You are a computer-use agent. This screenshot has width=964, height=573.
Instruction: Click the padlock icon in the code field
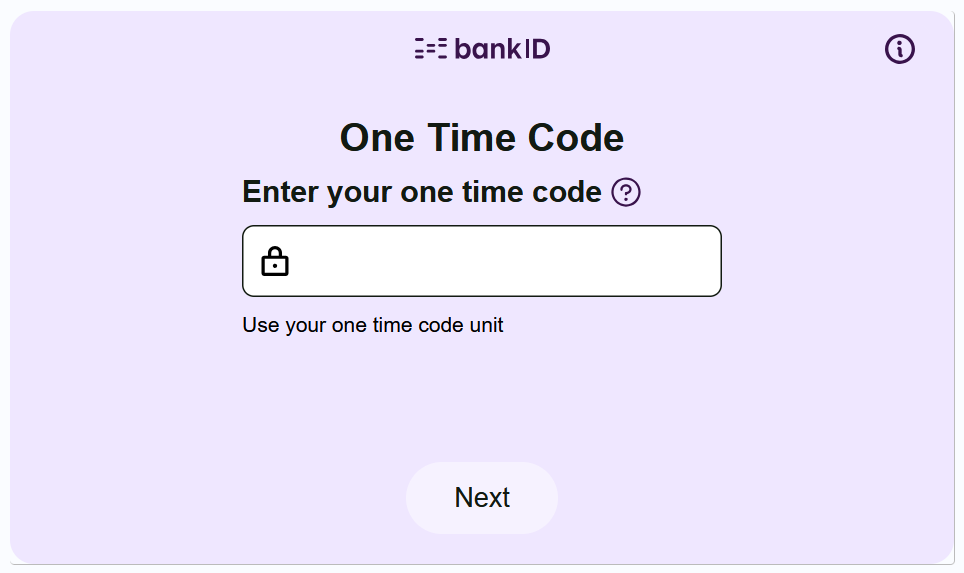click(x=275, y=262)
